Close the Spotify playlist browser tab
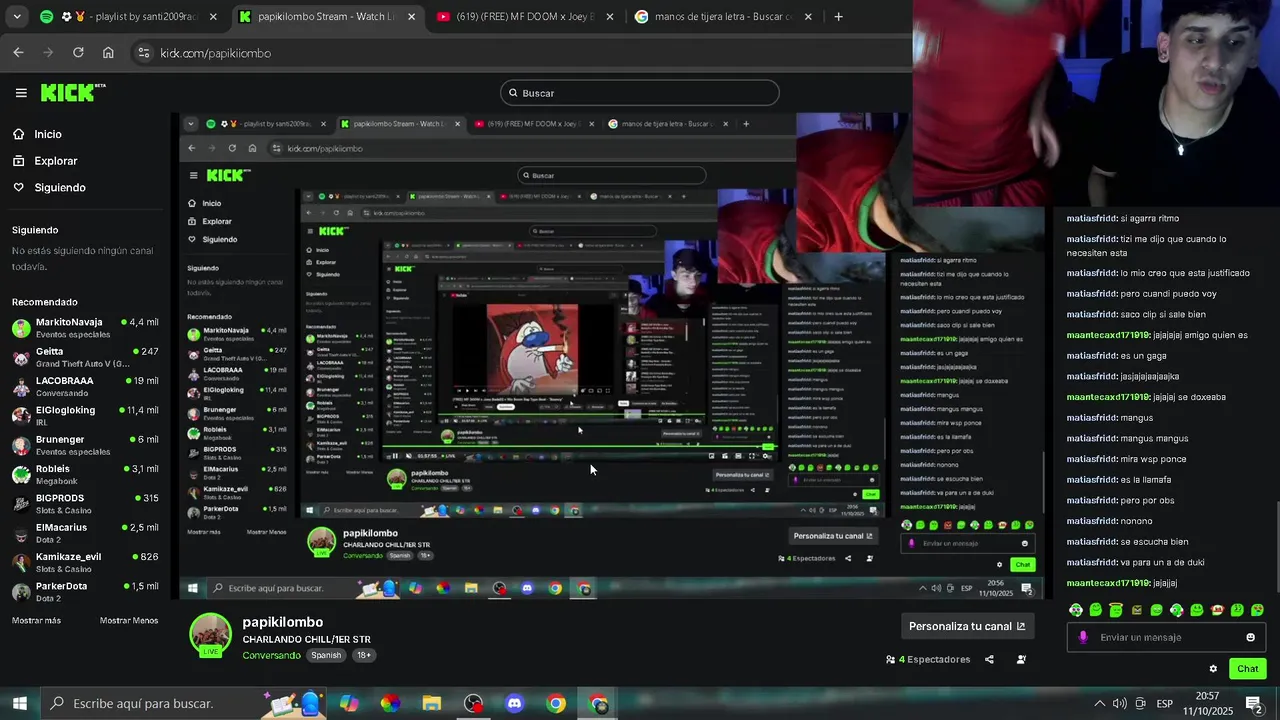 pyautogui.click(x=213, y=17)
